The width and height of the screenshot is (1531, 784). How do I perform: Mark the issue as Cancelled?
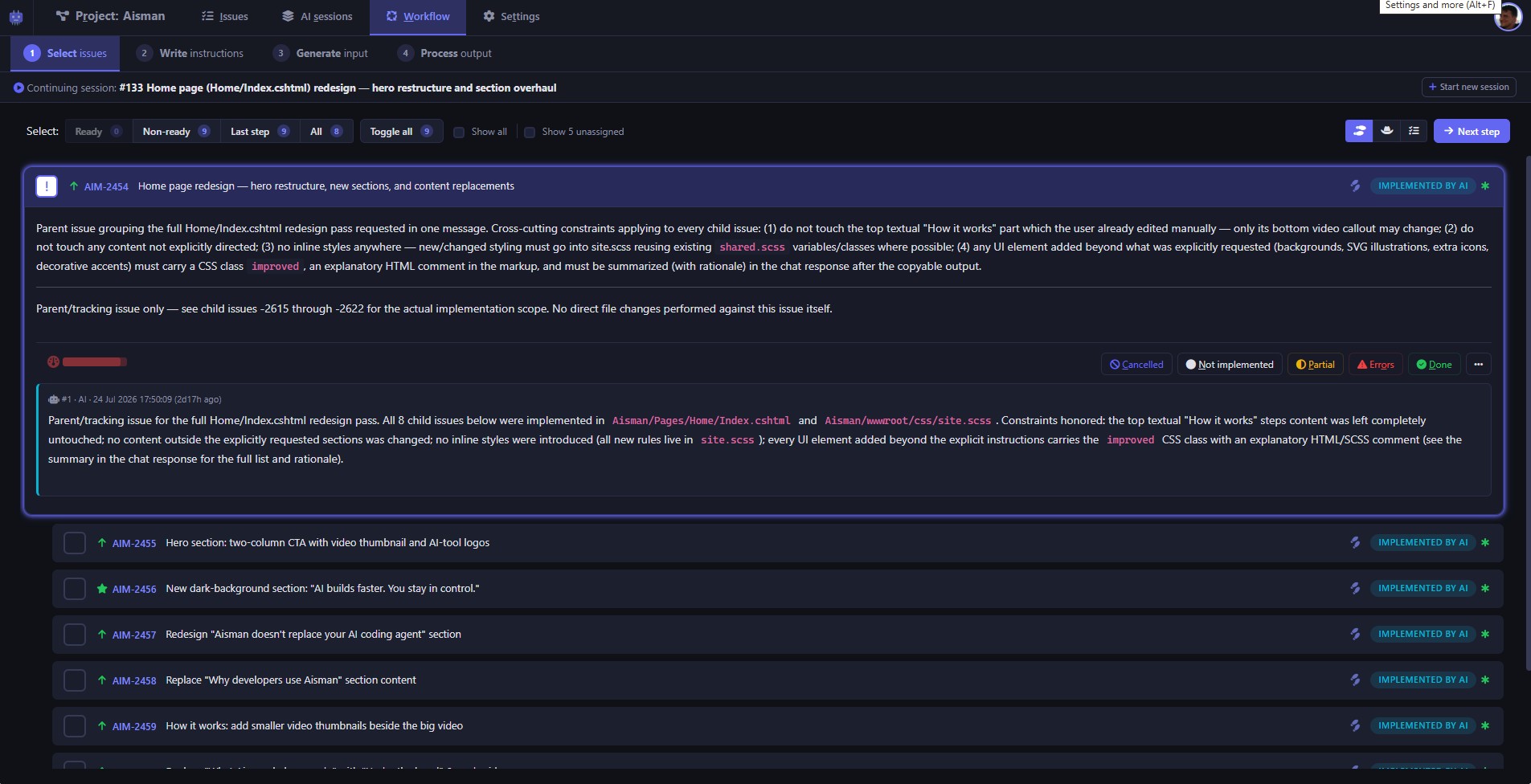tap(1136, 364)
